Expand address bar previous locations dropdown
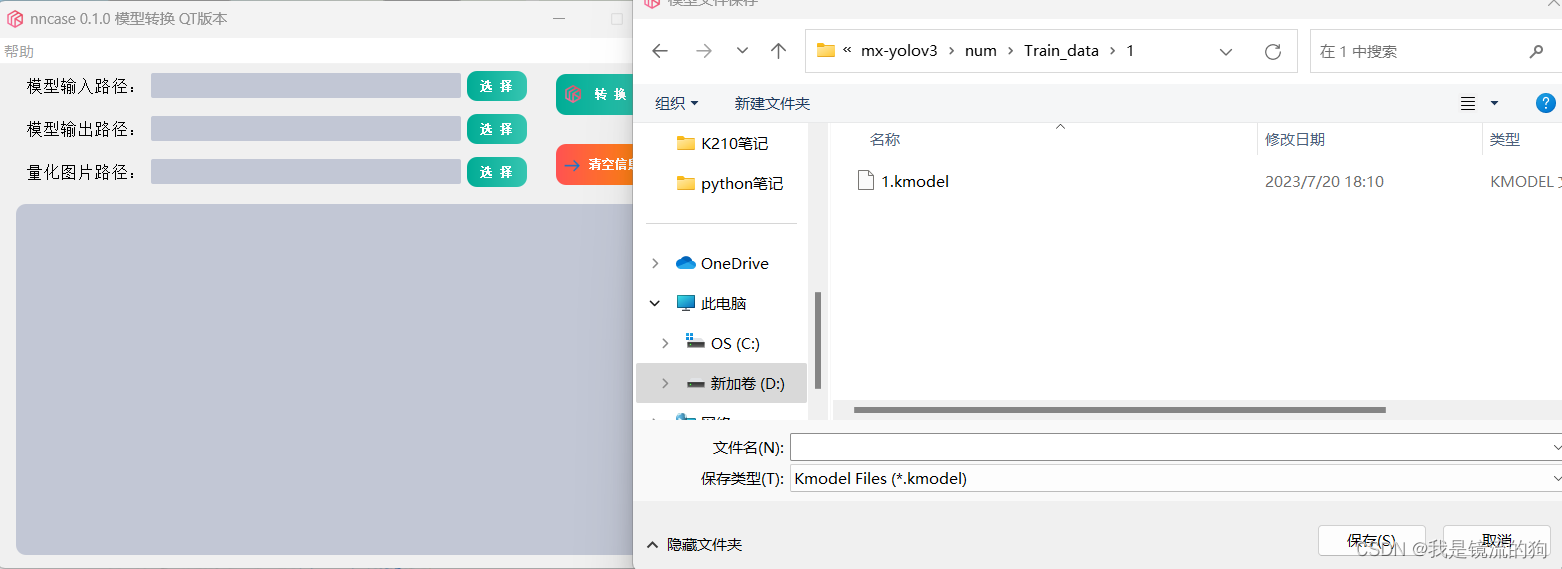 (1226, 51)
